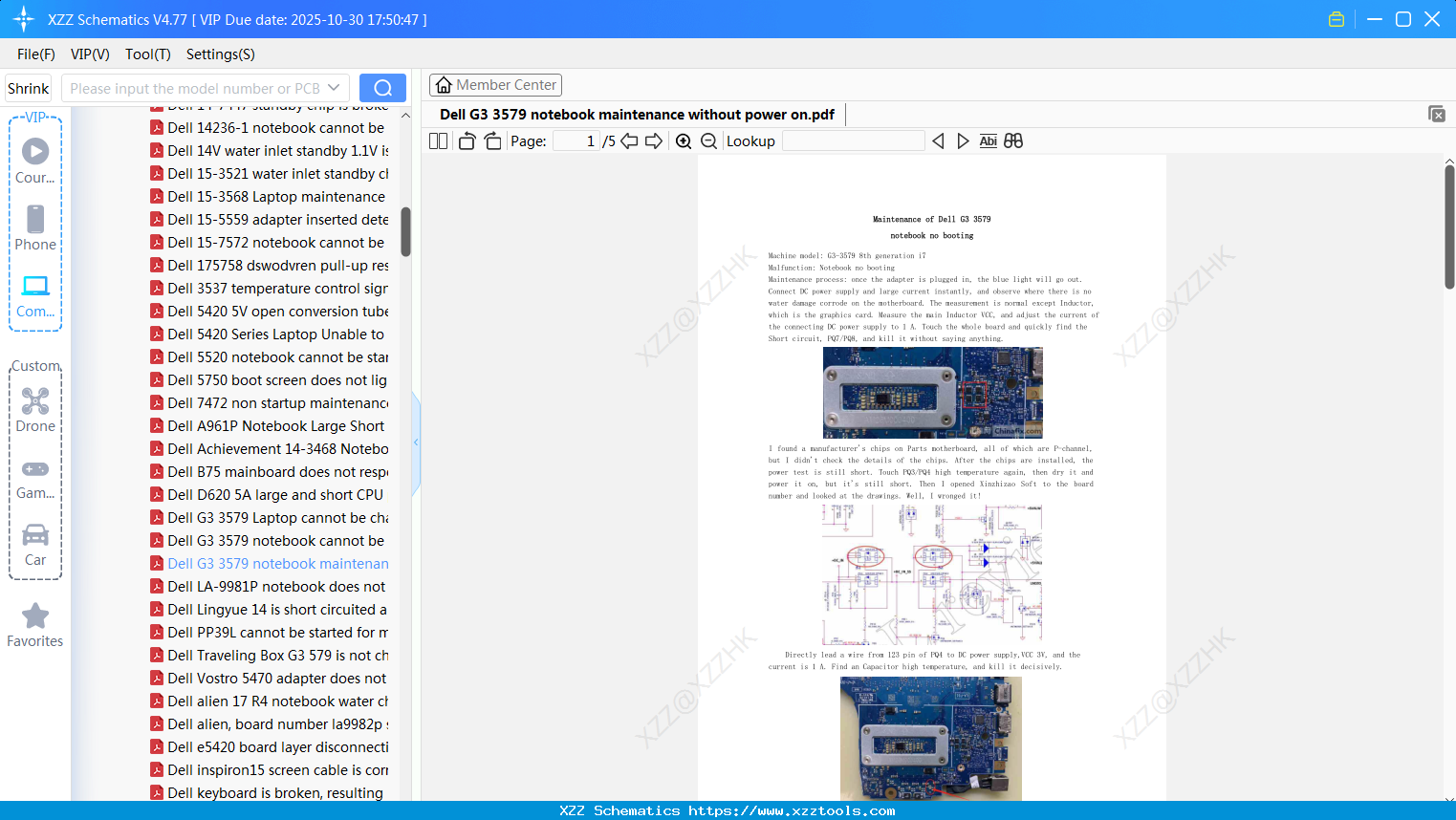Open Dell 3537 temperature control file

point(278,289)
